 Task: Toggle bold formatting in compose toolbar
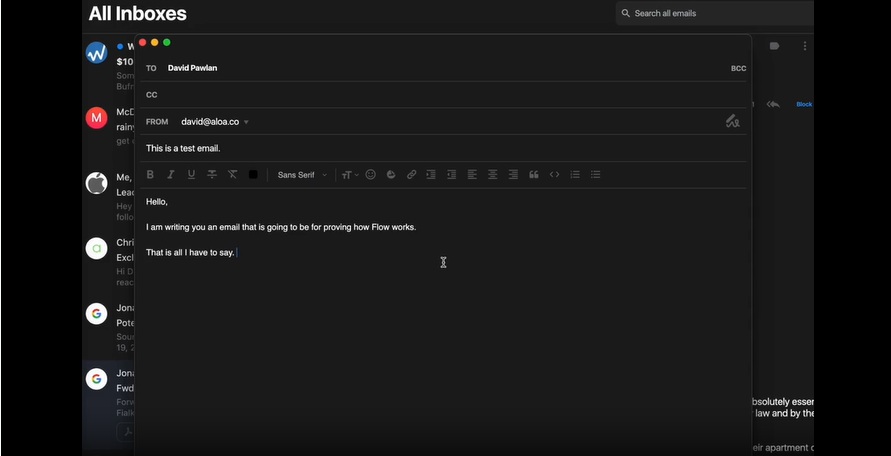coord(150,175)
